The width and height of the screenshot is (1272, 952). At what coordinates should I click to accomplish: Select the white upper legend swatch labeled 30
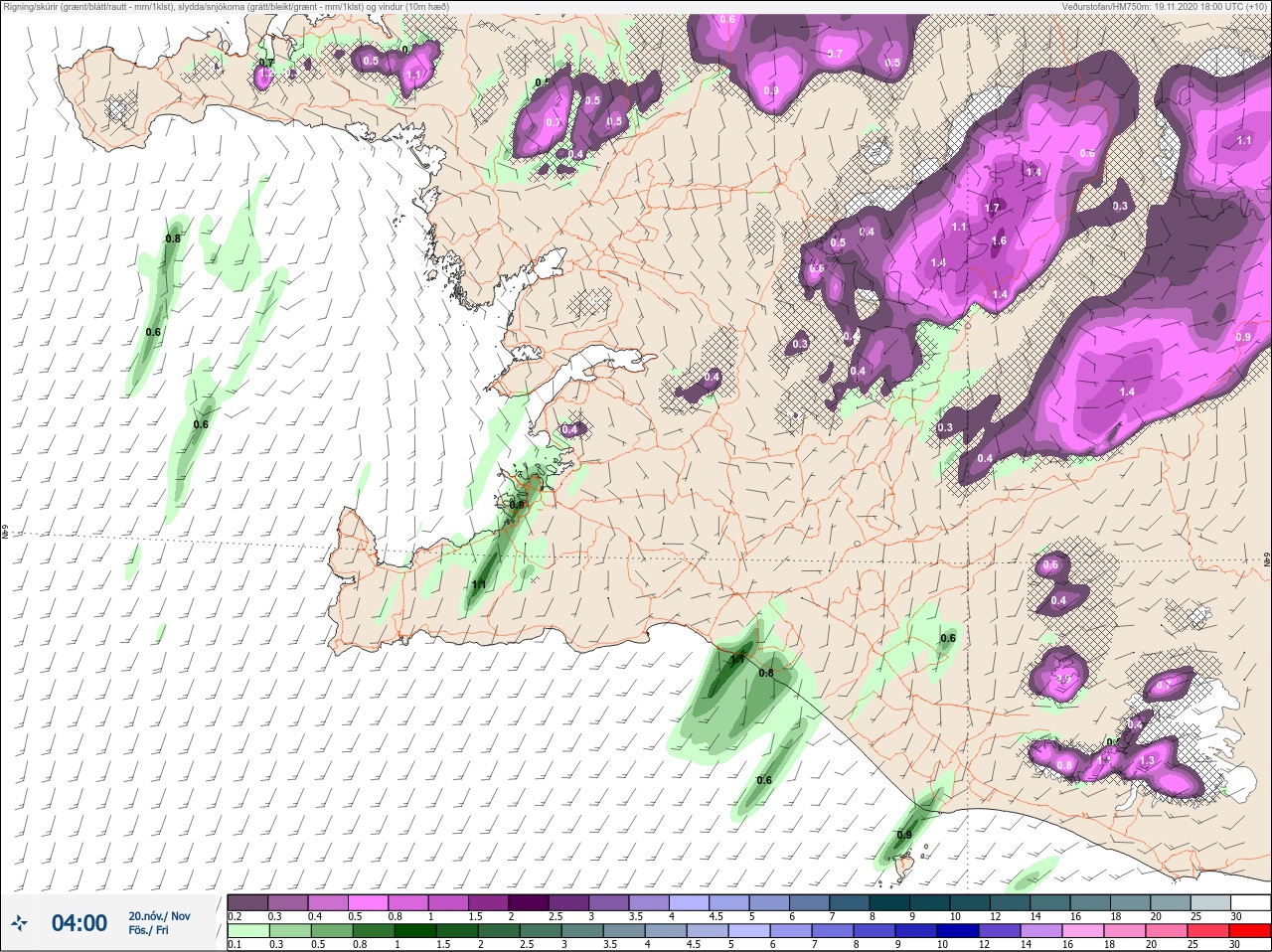tap(1251, 902)
